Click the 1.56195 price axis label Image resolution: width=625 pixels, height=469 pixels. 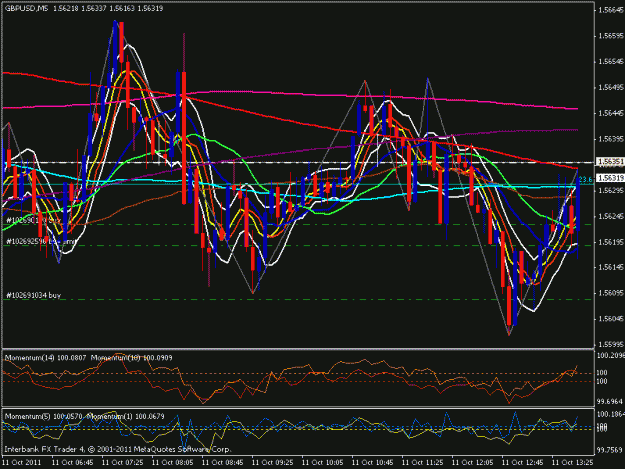click(611, 242)
